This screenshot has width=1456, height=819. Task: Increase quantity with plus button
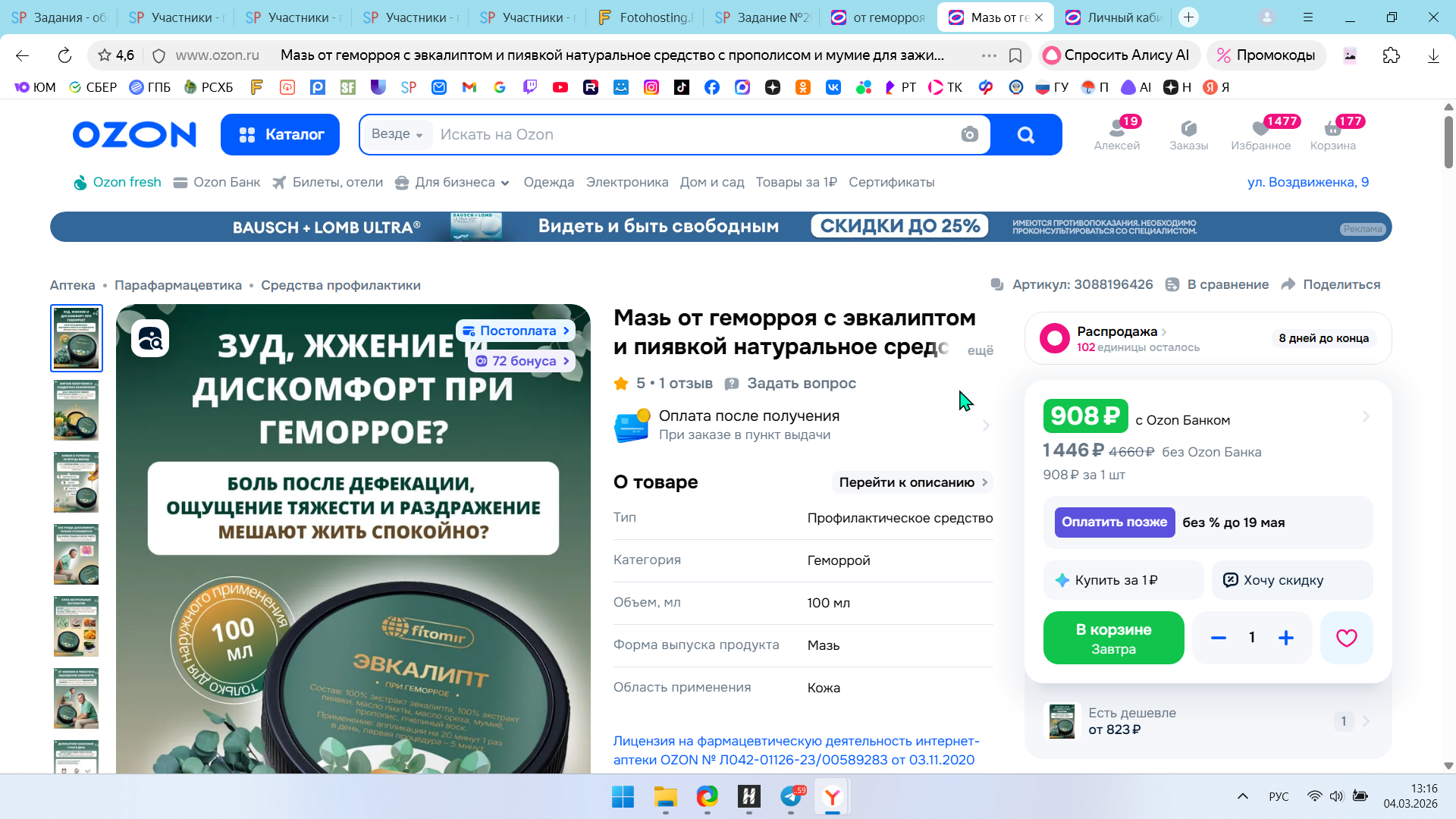(1285, 638)
